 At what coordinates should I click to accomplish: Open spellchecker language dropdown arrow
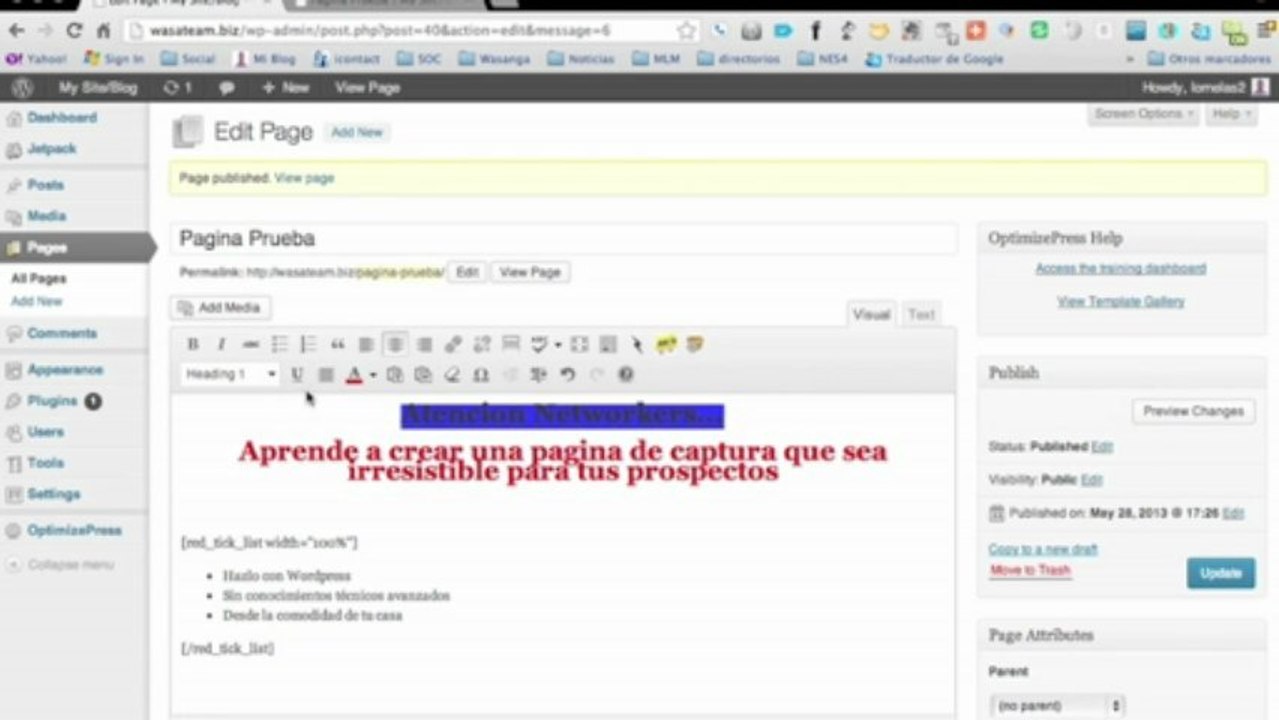558,345
